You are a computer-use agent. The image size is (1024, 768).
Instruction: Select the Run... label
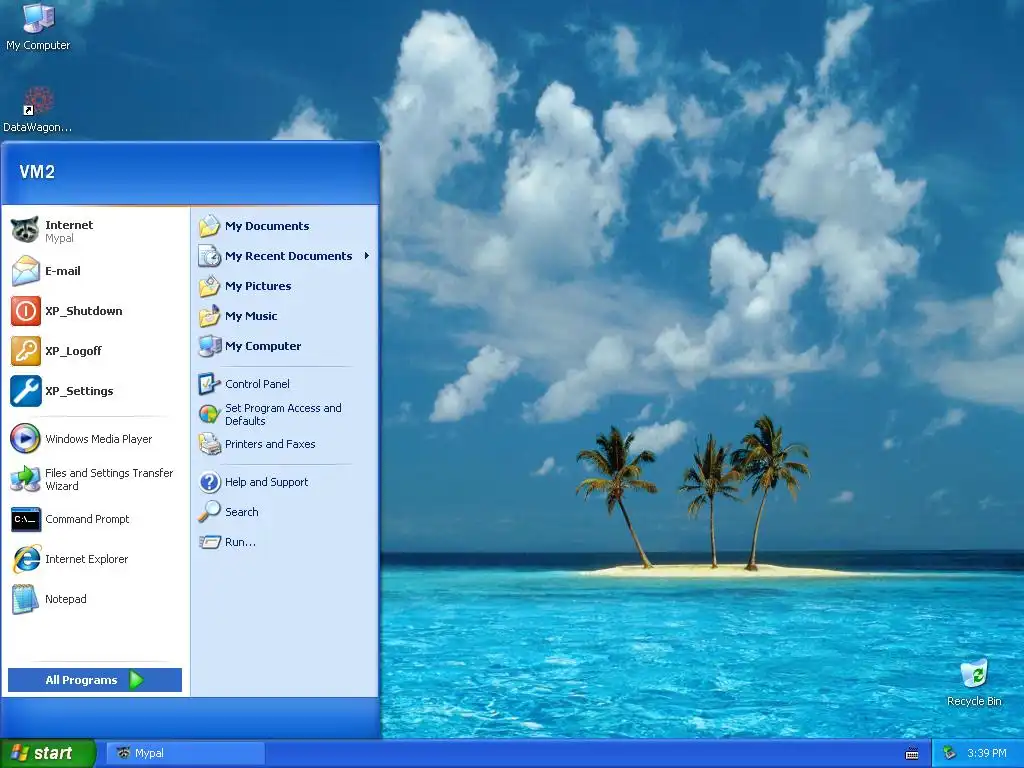tap(240, 542)
